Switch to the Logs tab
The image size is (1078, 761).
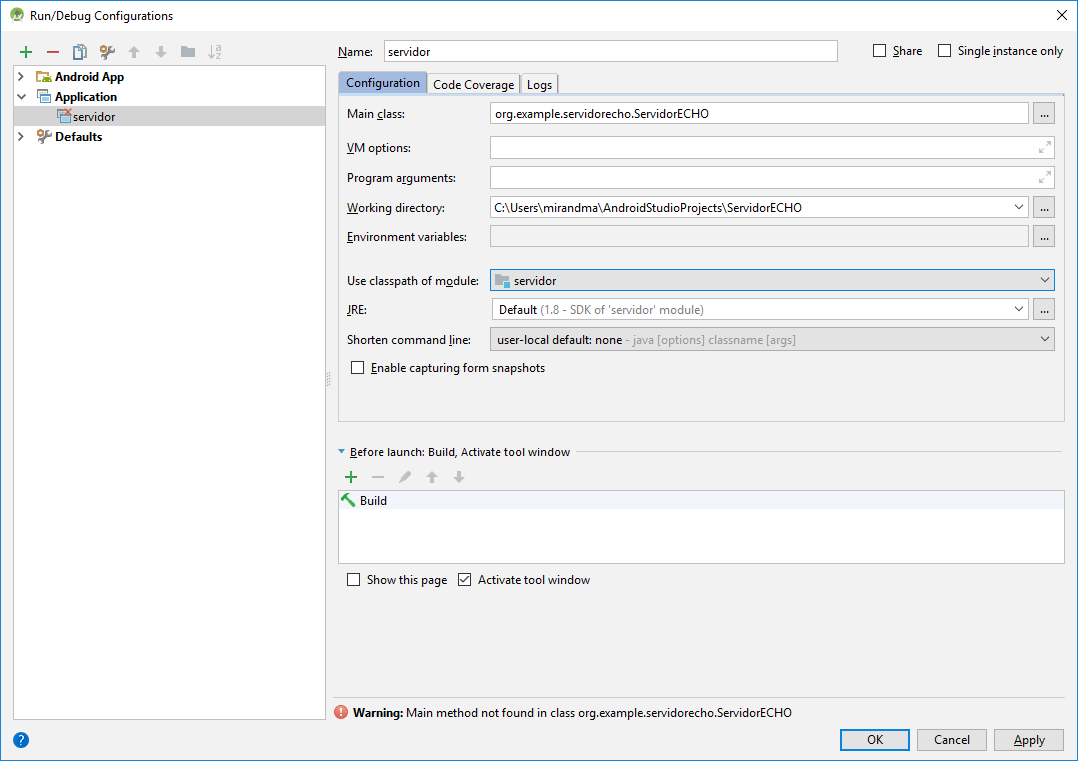coord(539,85)
